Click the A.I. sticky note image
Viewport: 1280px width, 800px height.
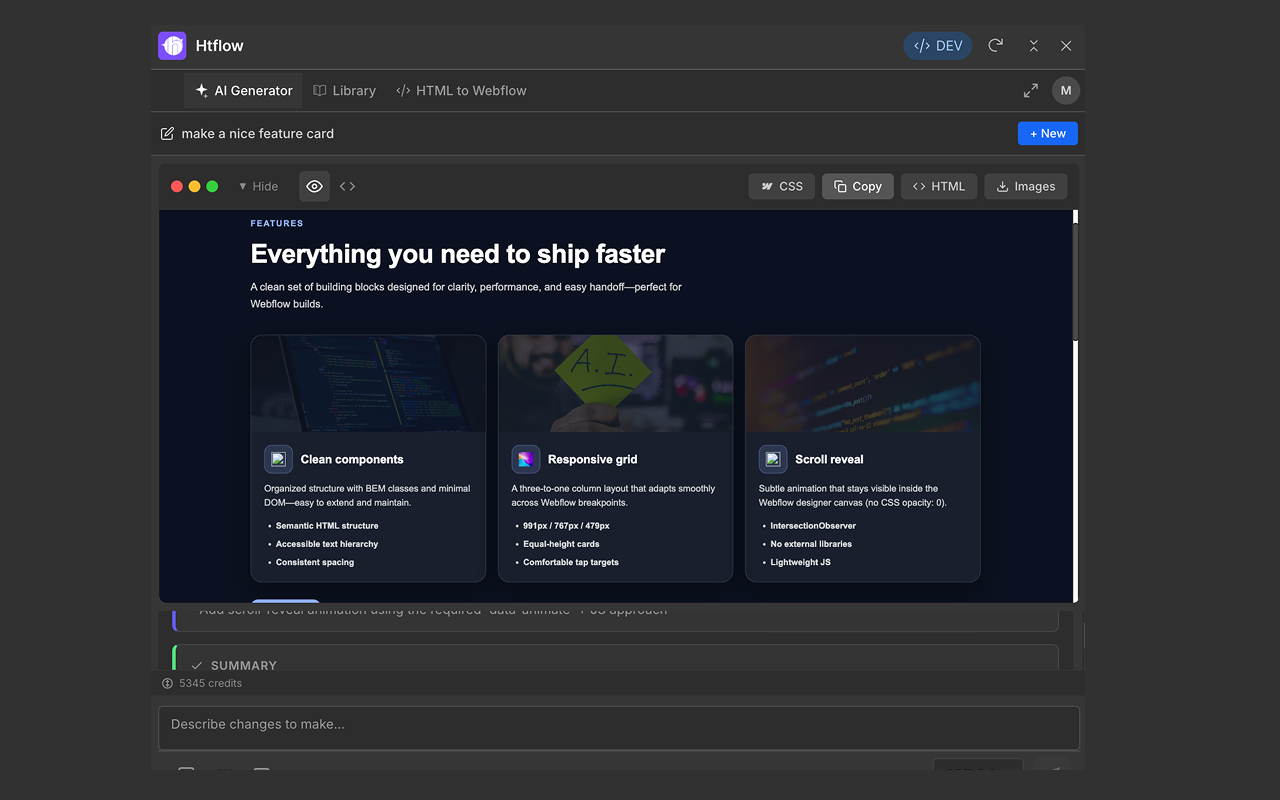point(615,383)
